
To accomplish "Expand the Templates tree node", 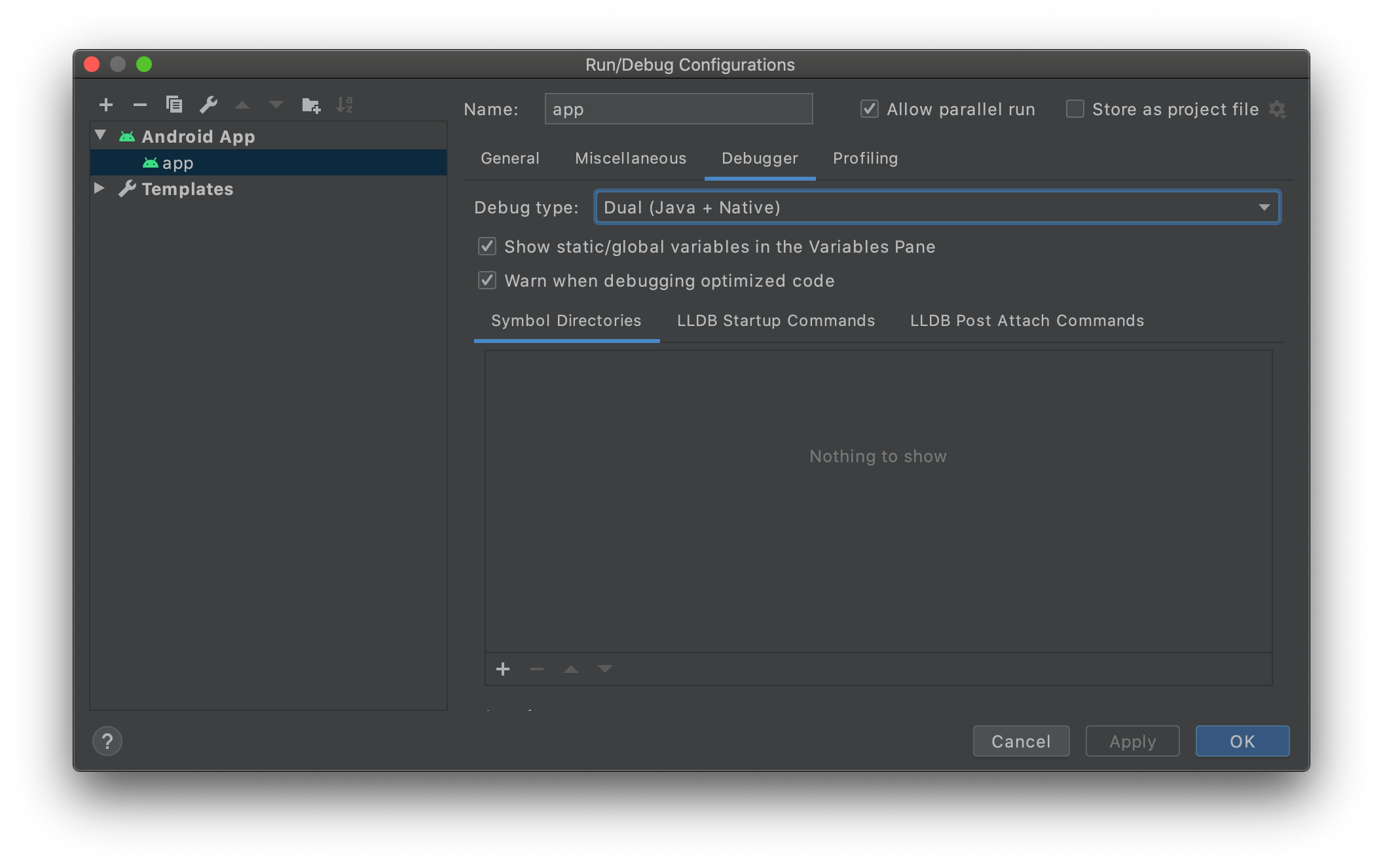I will [x=100, y=189].
